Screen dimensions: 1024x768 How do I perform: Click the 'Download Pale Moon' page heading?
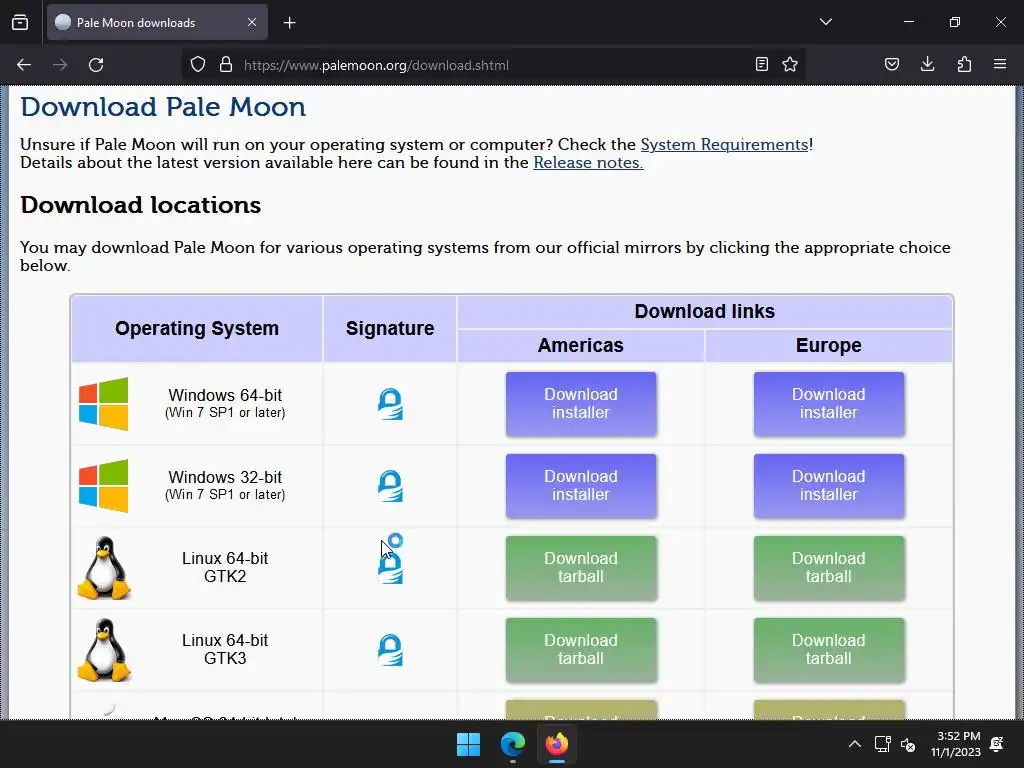click(x=163, y=106)
